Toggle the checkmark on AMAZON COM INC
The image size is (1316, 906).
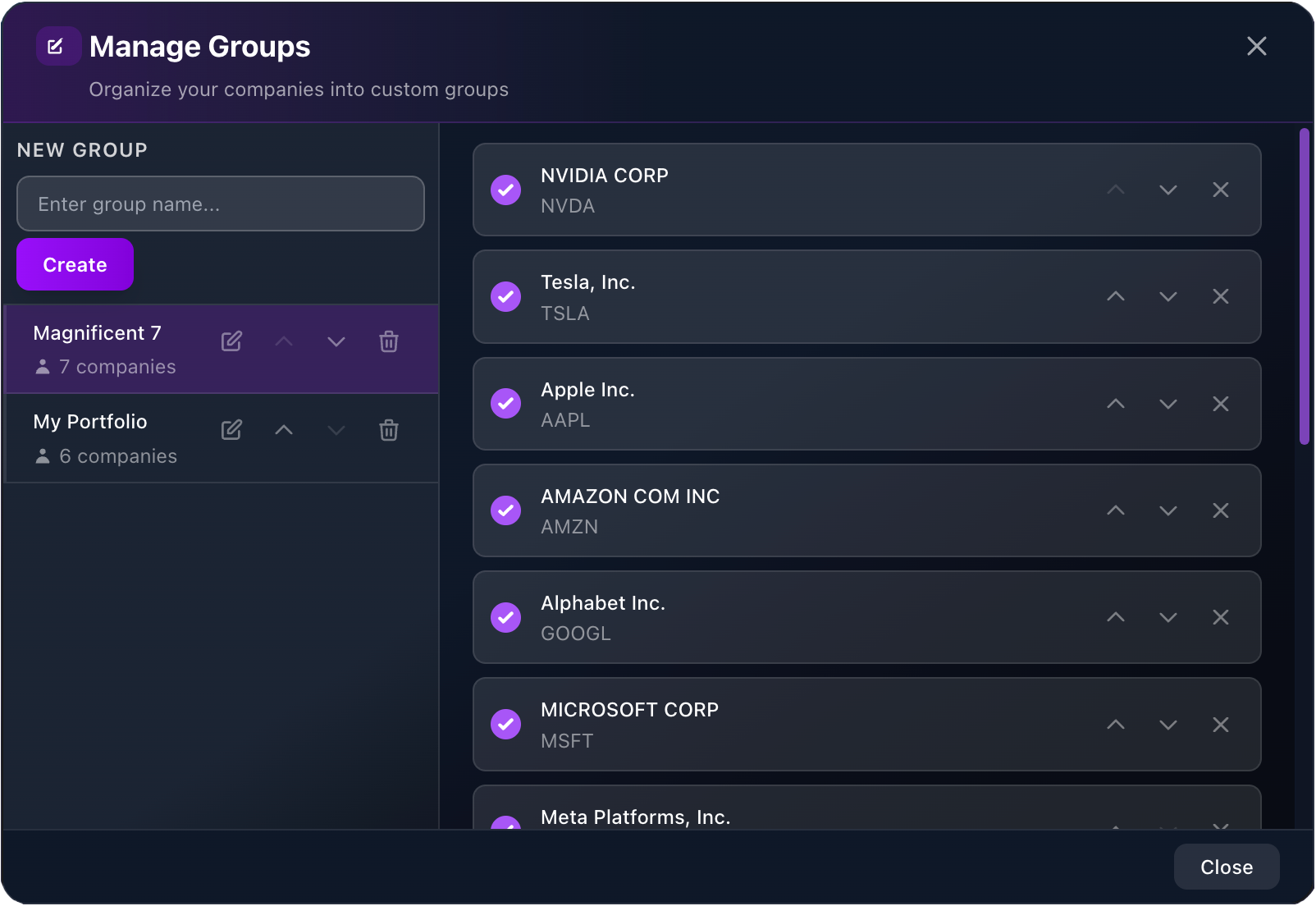pos(505,510)
